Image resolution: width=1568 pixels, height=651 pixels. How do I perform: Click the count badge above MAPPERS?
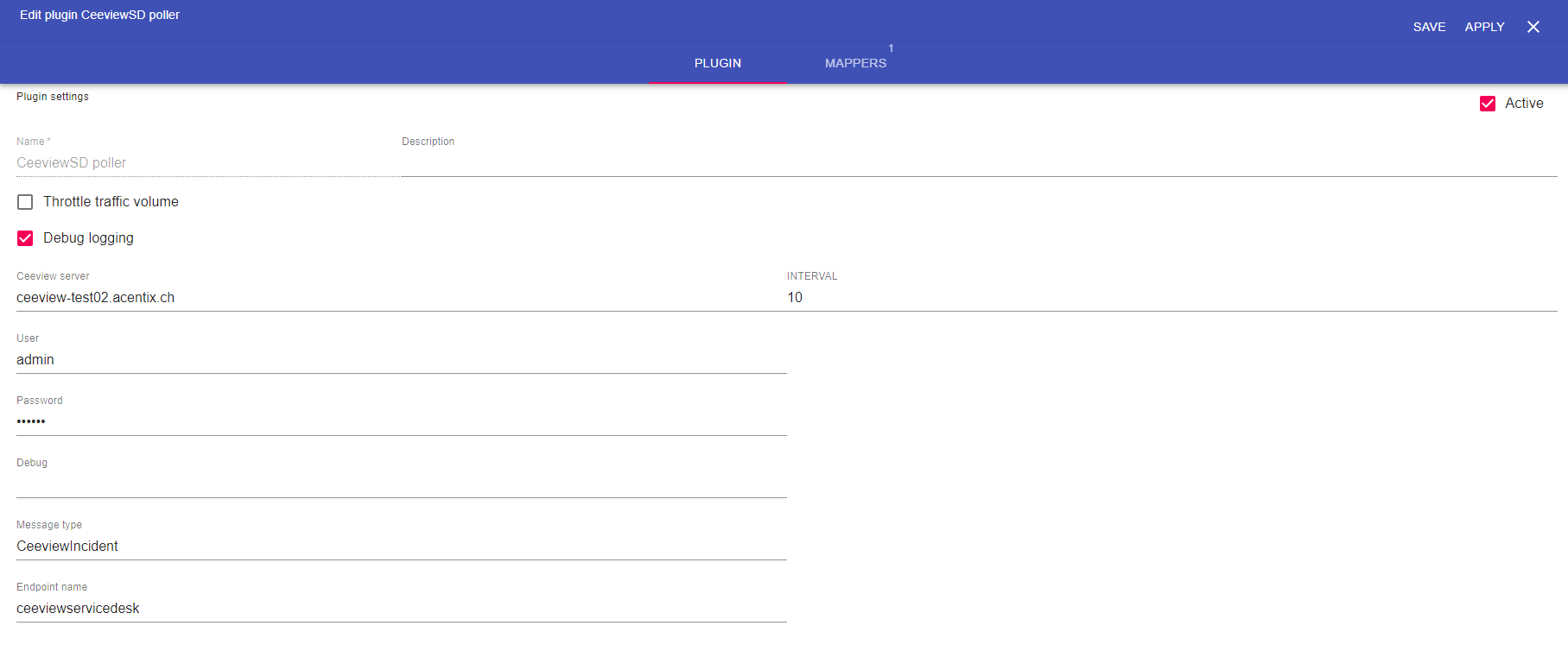click(x=891, y=48)
